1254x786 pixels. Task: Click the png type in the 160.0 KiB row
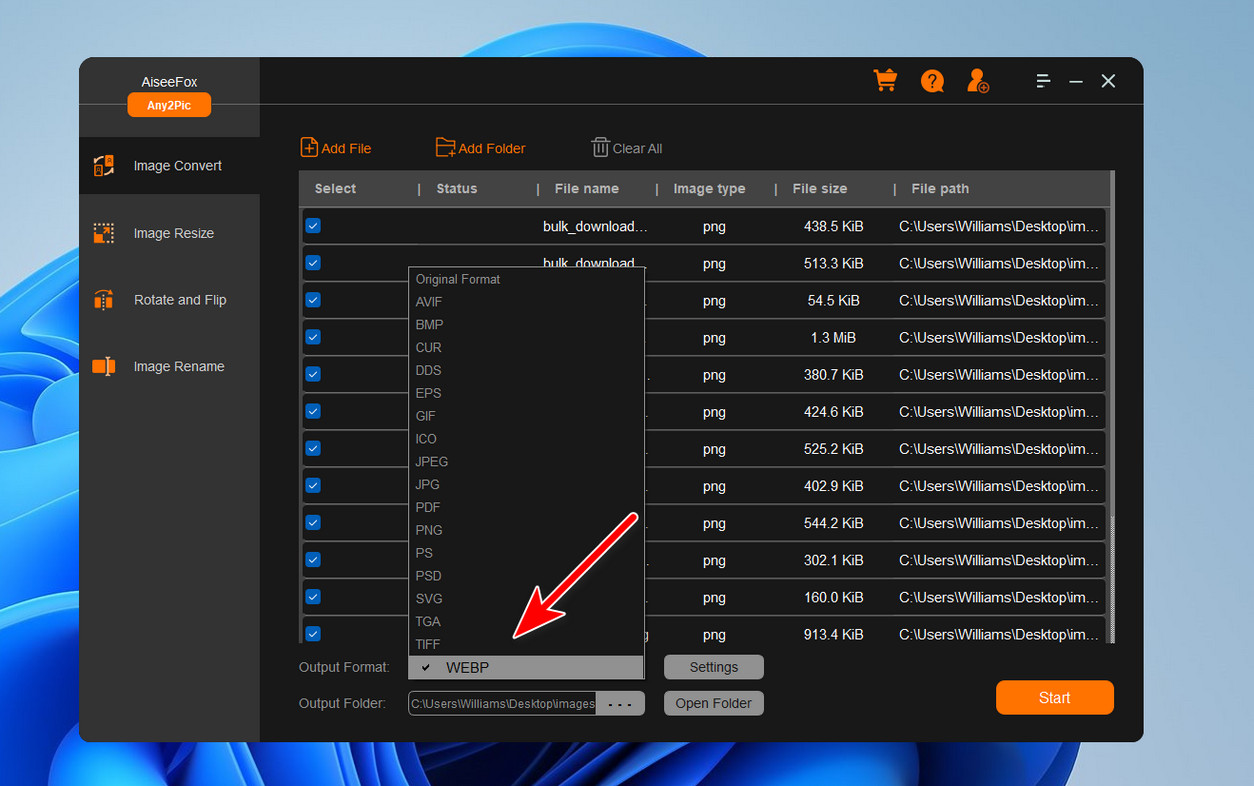714,597
